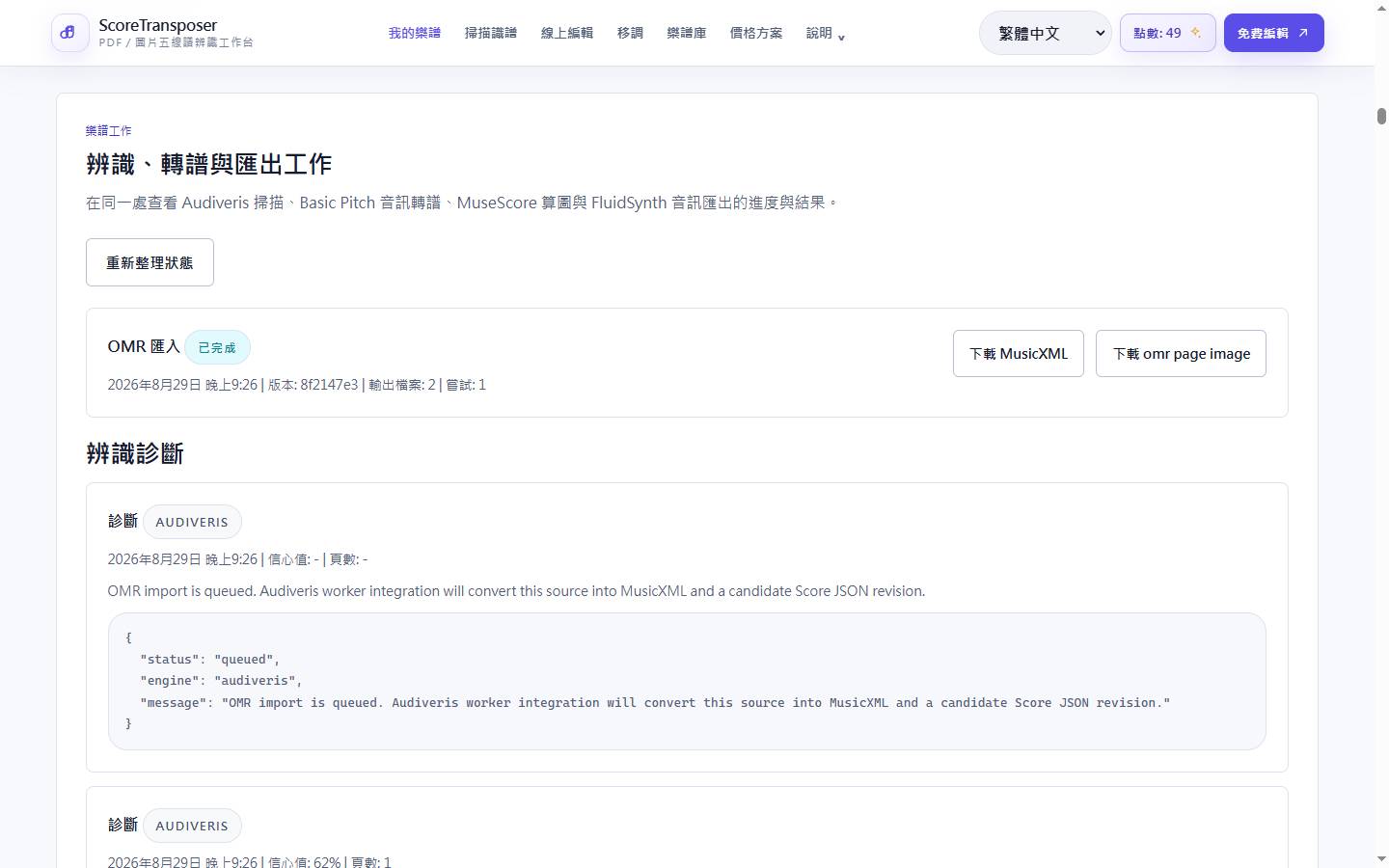Open the 繁體中文 language dropdown
Image resolution: width=1389 pixels, height=868 pixels.
[1046, 33]
